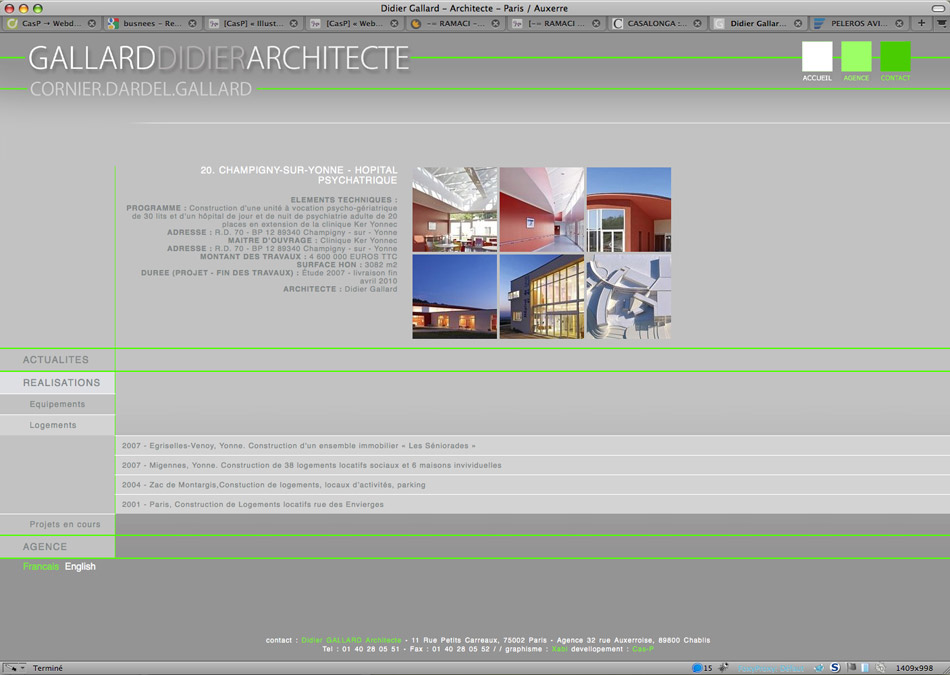The image size is (950, 675).
Task: Click the light green AGENCE square icon
Action: coord(856,56)
